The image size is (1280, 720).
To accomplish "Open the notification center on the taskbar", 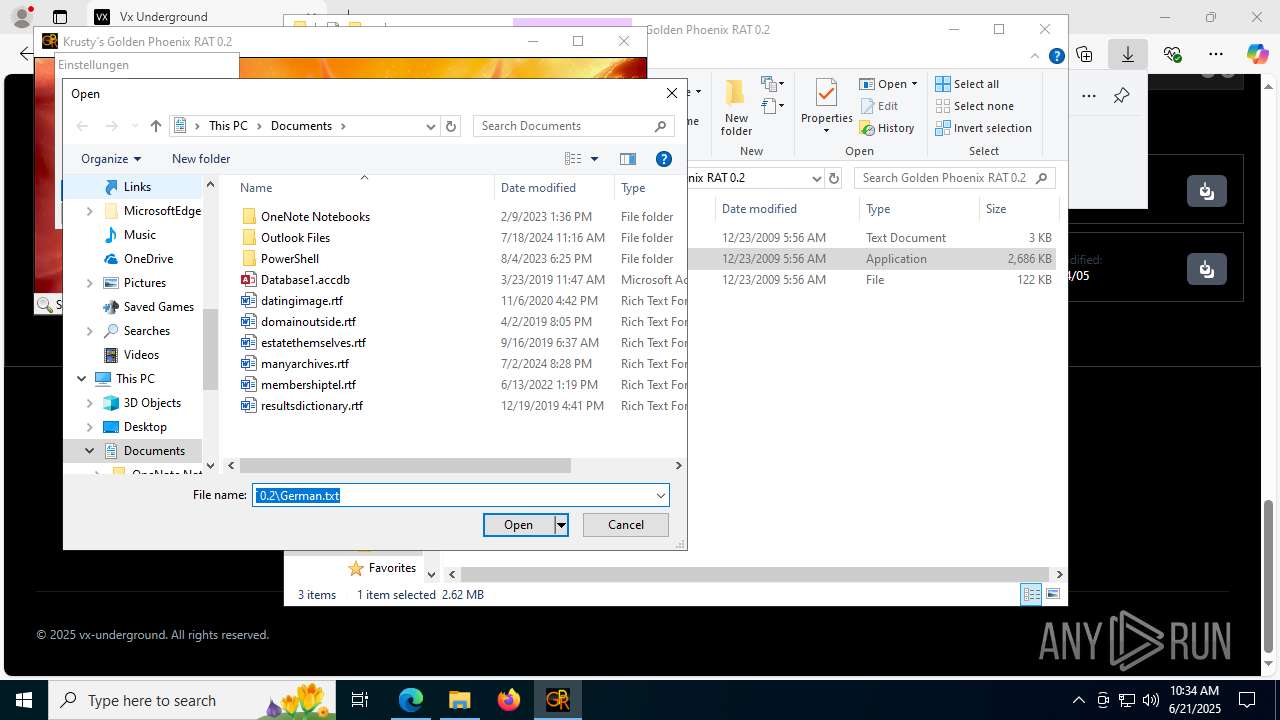I will pyautogui.click(x=1247, y=700).
